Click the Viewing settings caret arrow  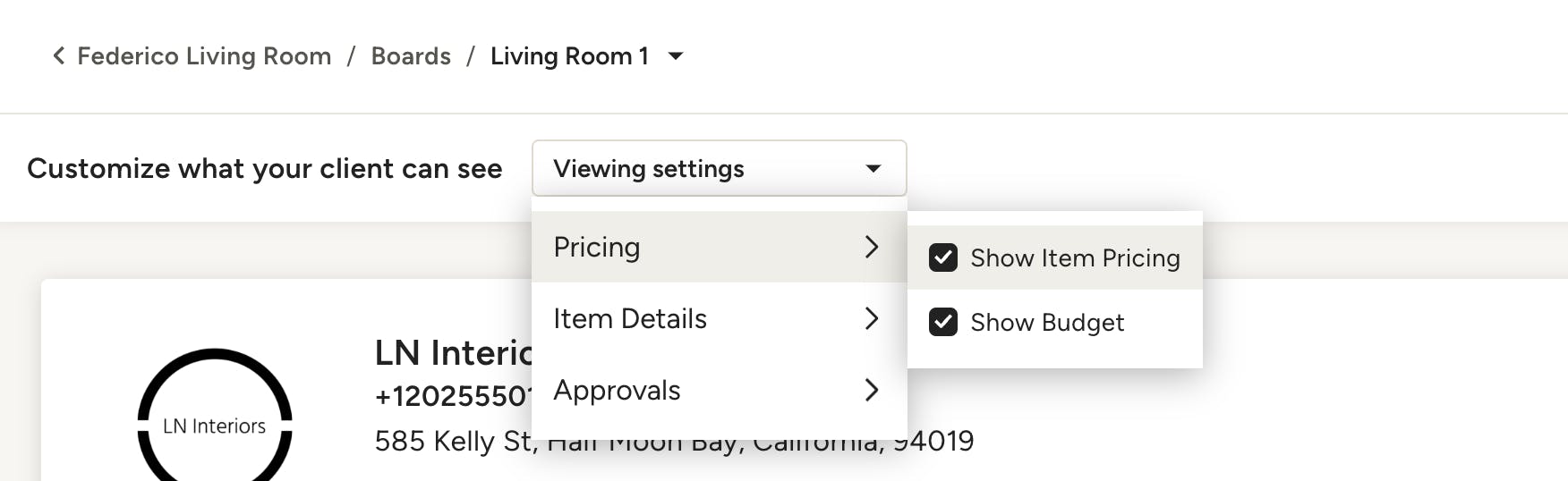pyautogui.click(x=873, y=168)
